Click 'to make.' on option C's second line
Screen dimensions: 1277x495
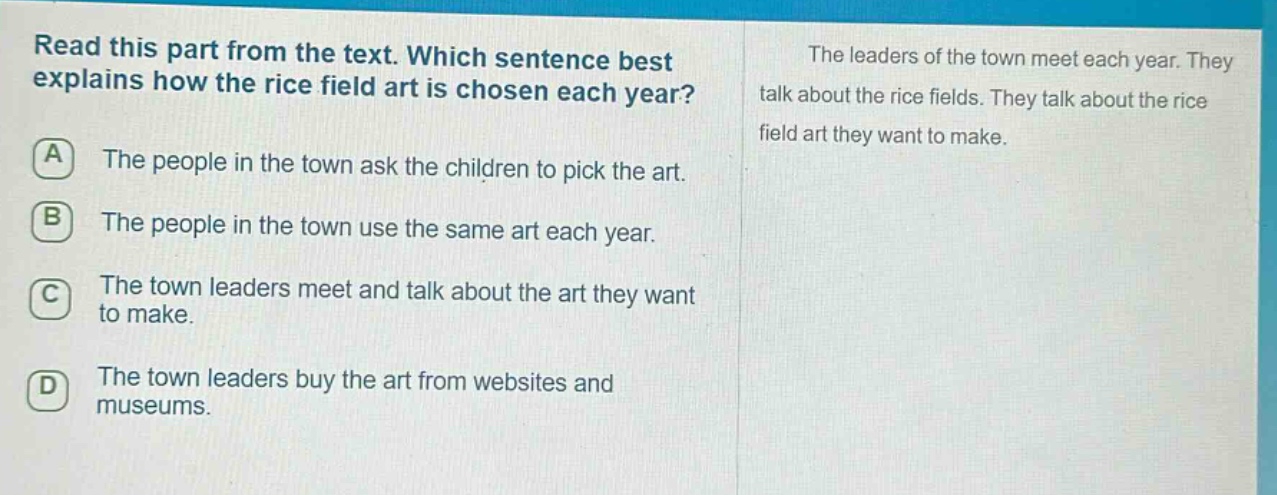[x=146, y=315]
